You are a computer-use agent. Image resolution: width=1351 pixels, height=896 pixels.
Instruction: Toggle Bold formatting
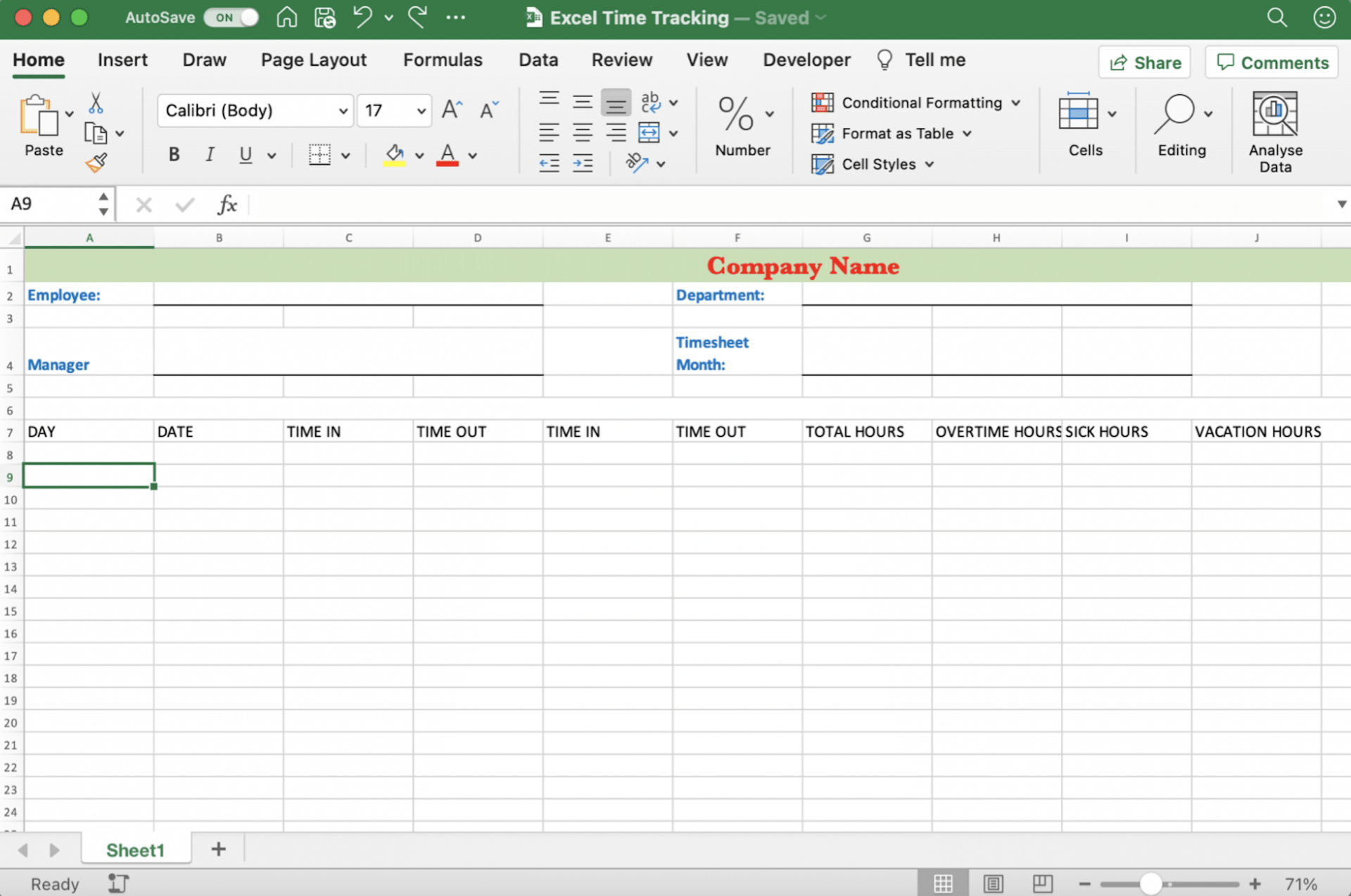tap(174, 155)
